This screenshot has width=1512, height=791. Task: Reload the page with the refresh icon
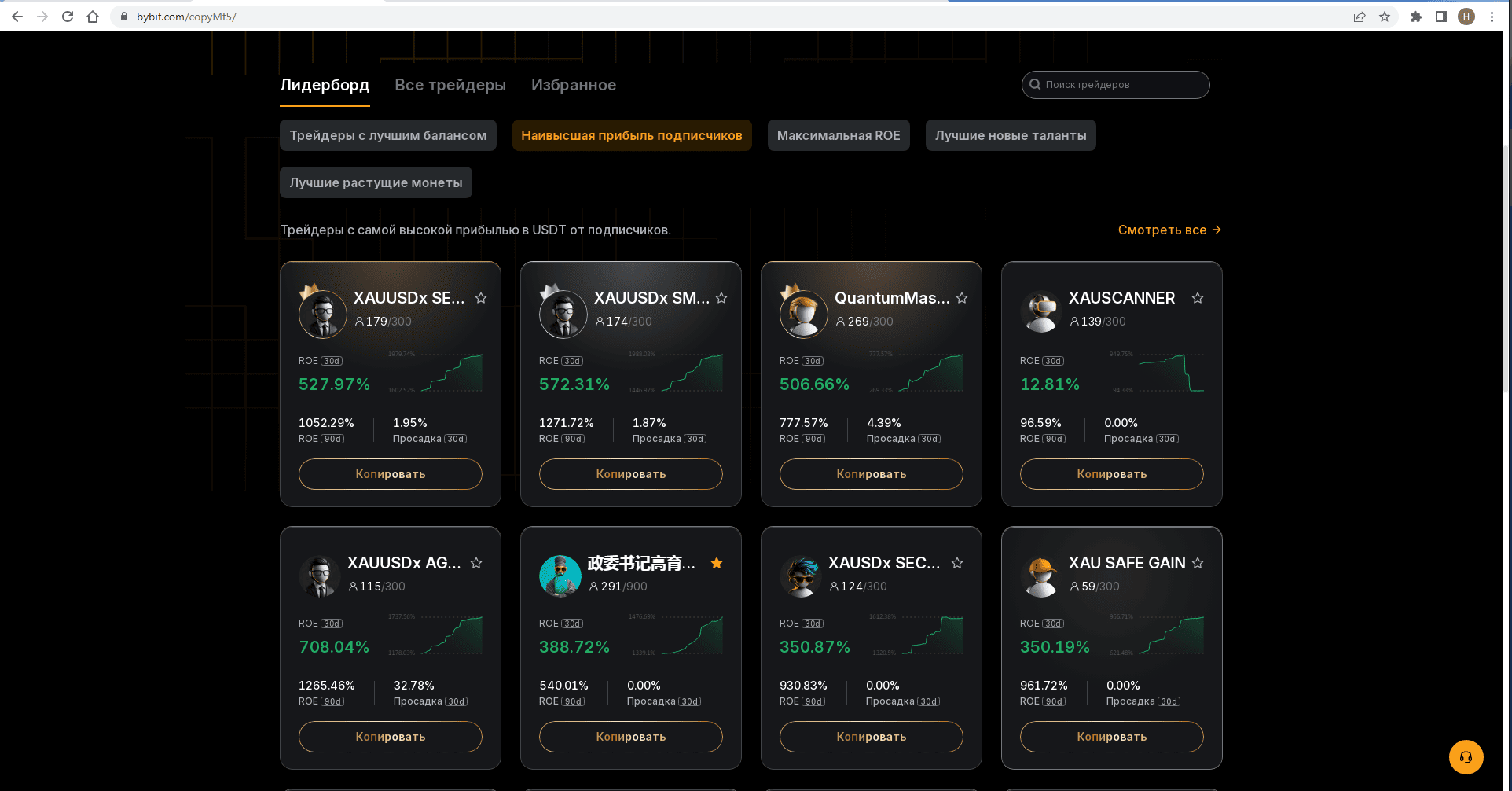click(x=68, y=17)
